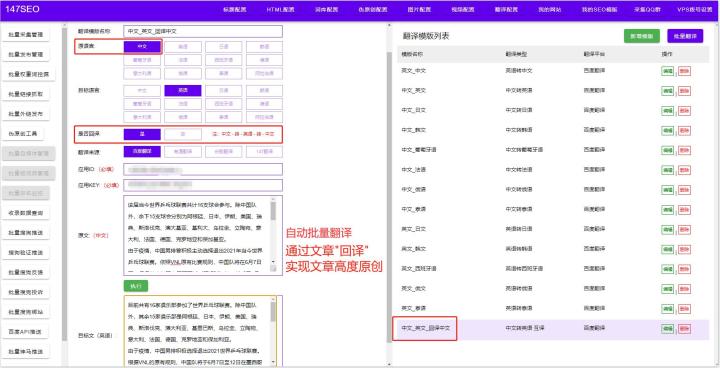Open 批量发布管理 in the sidebar
The image size is (720, 368).
click(26, 54)
